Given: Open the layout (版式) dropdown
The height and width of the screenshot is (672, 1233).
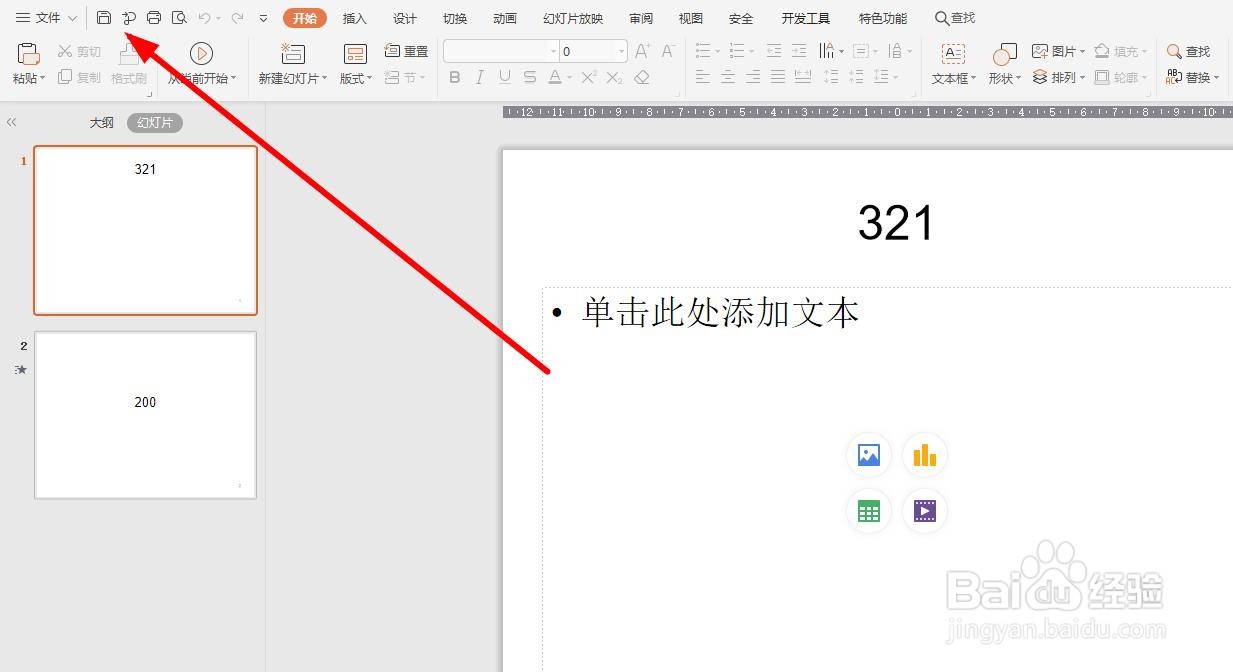Looking at the screenshot, I should coord(355,77).
